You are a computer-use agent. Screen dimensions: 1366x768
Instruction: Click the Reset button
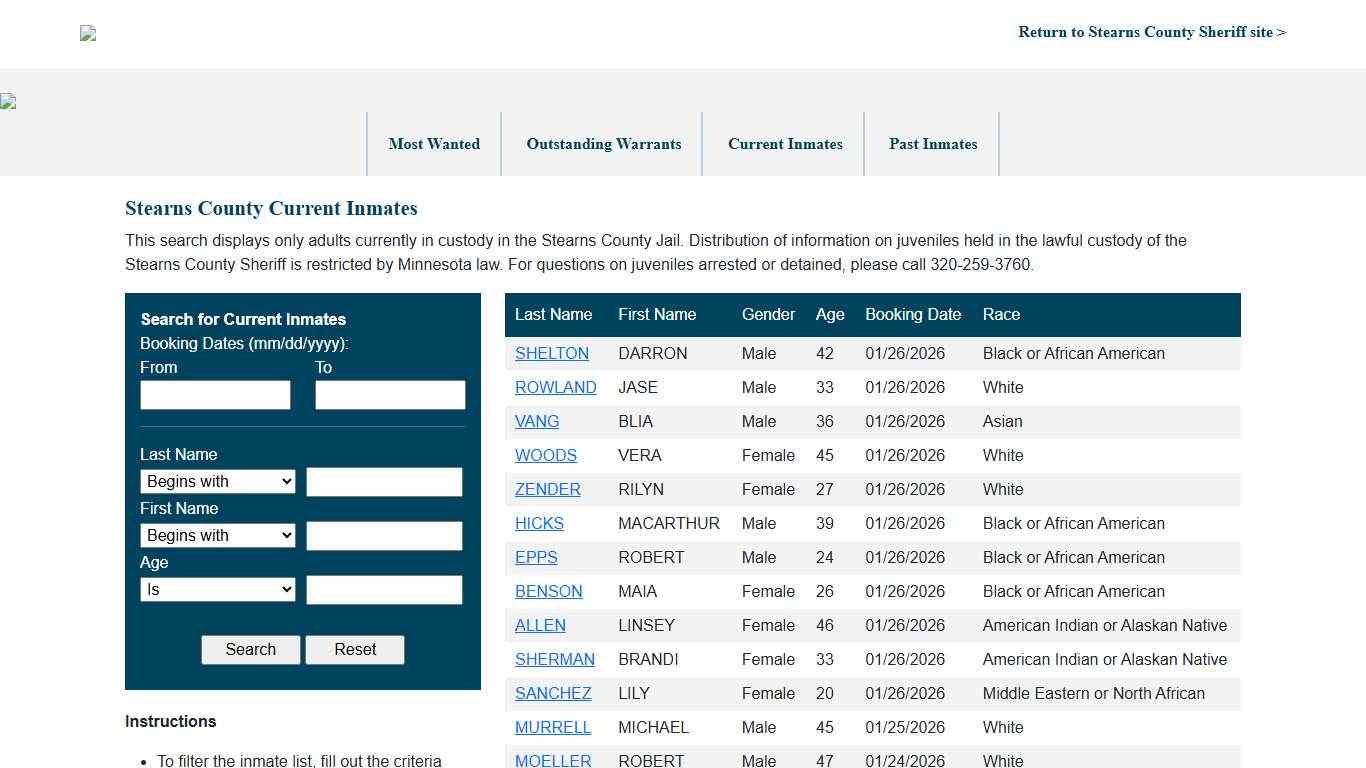354,649
